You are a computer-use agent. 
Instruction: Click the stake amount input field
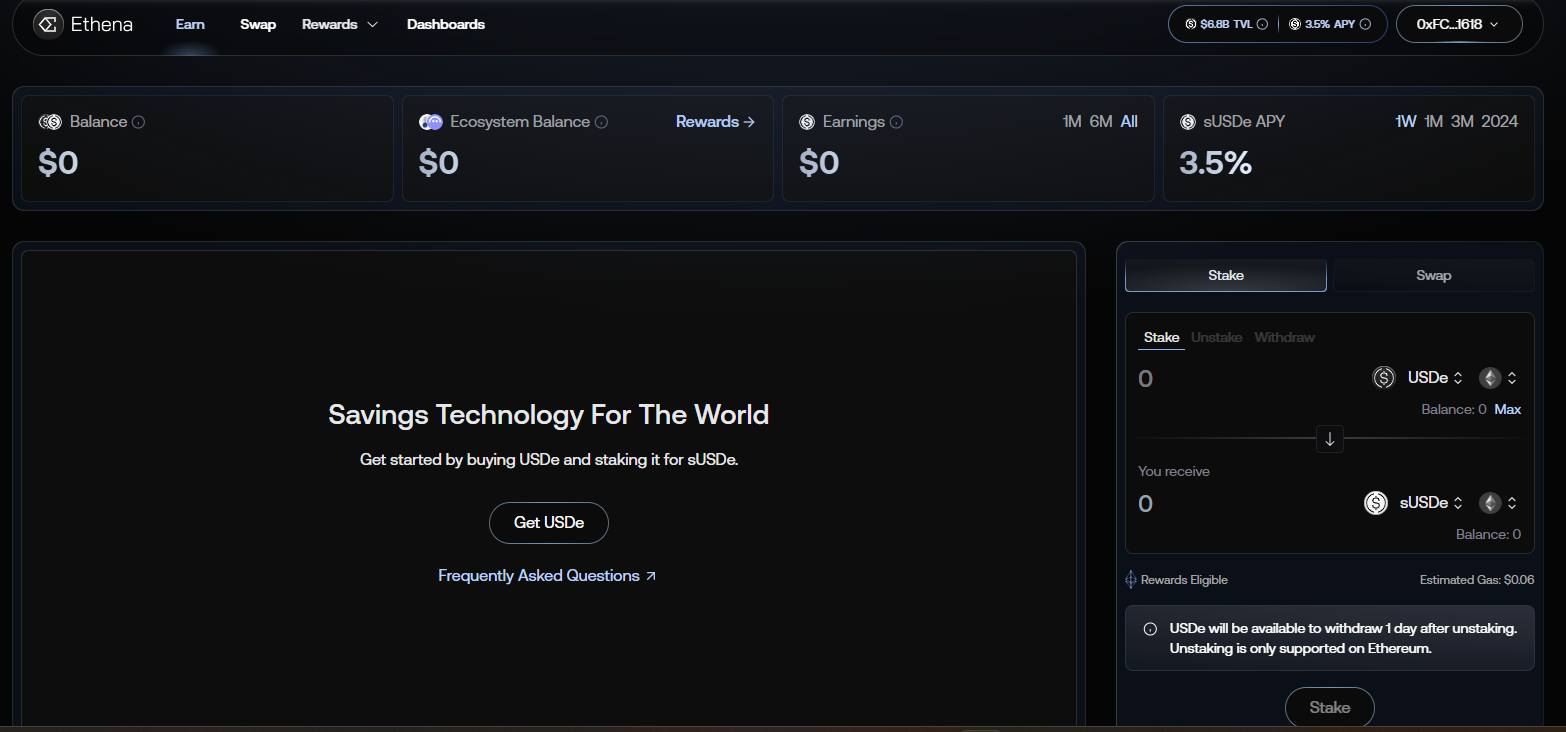point(1240,378)
